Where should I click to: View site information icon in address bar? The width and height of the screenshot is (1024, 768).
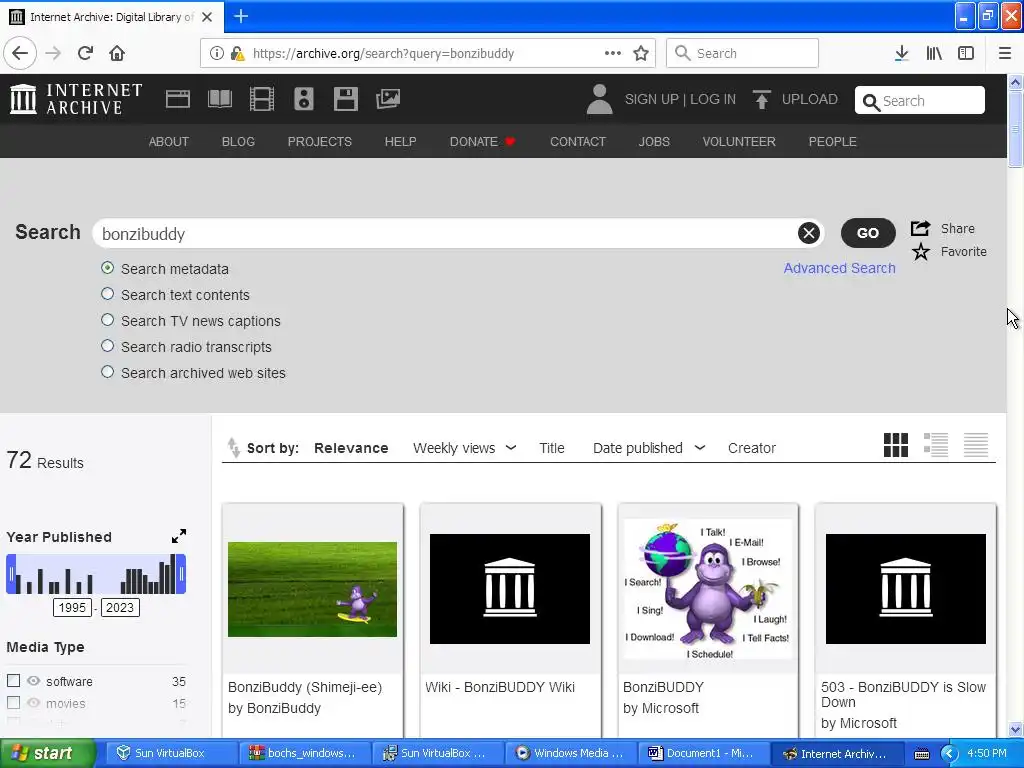216,53
